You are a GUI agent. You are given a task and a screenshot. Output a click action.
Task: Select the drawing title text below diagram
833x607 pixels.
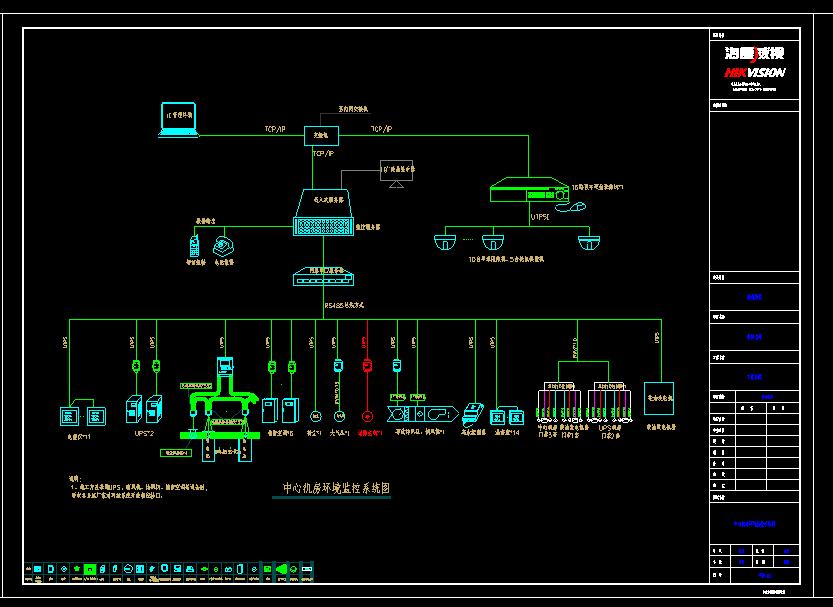coord(335,489)
